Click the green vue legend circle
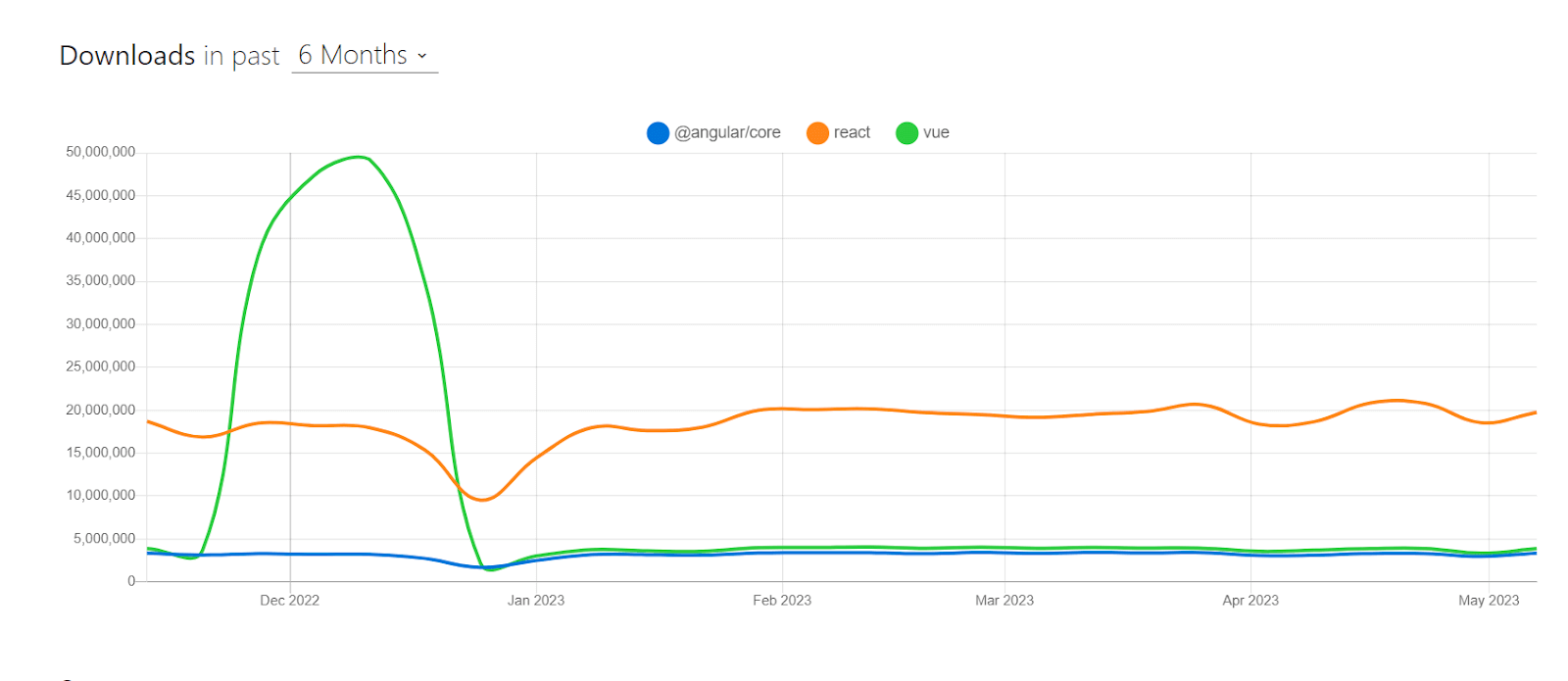Screen dimensions: 1568x681 click(906, 133)
